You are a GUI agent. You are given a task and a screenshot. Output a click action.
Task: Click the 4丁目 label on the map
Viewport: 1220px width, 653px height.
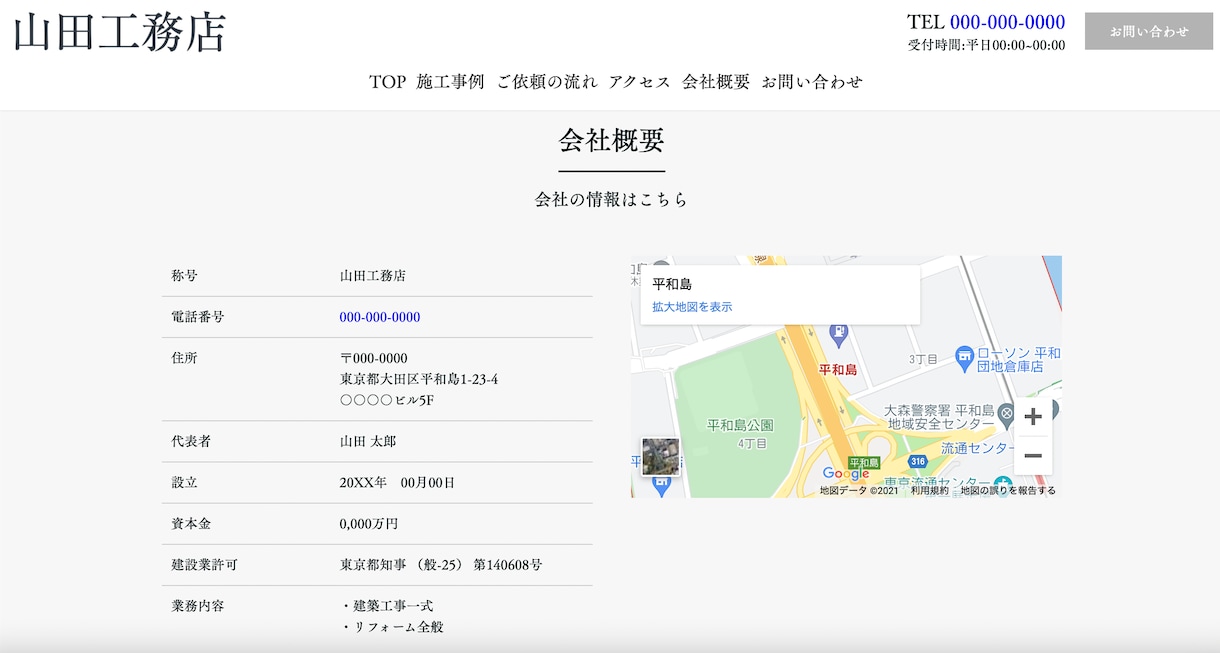(x=752, y=443)
